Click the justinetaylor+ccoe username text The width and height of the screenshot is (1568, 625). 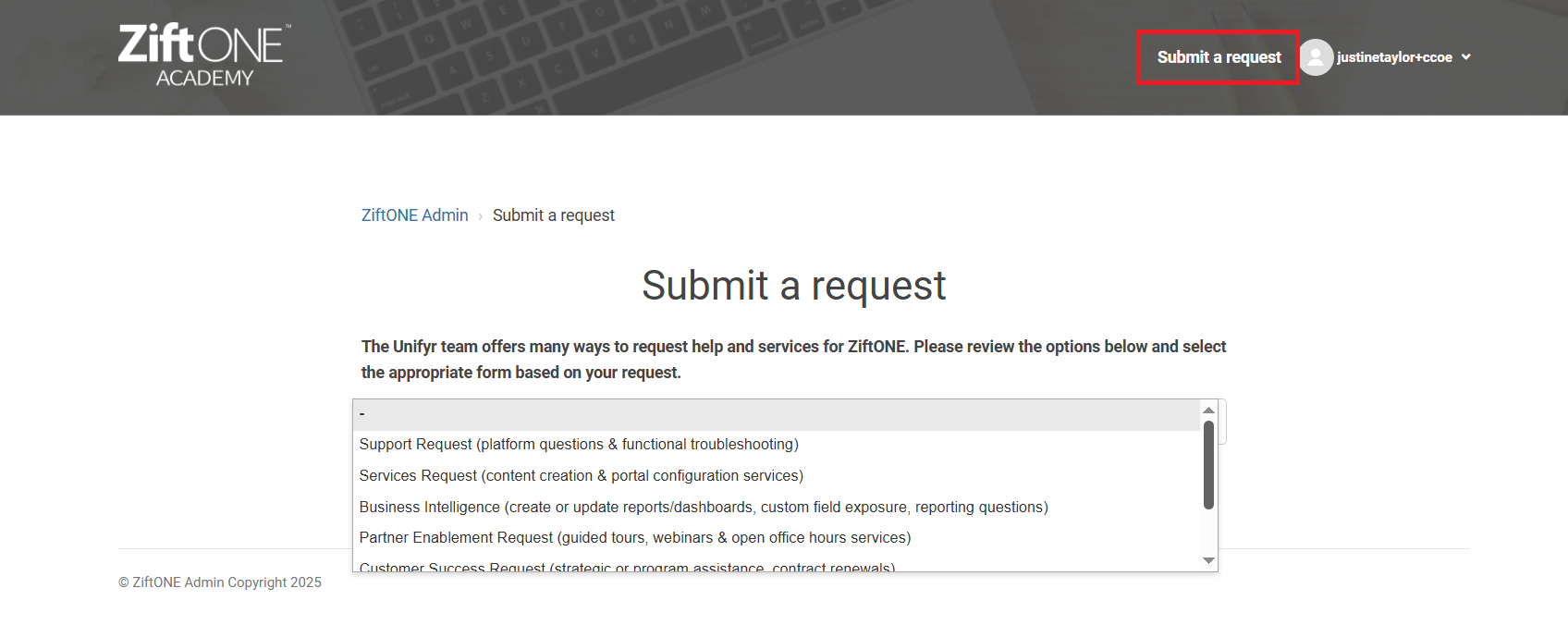coord(1396,56)
